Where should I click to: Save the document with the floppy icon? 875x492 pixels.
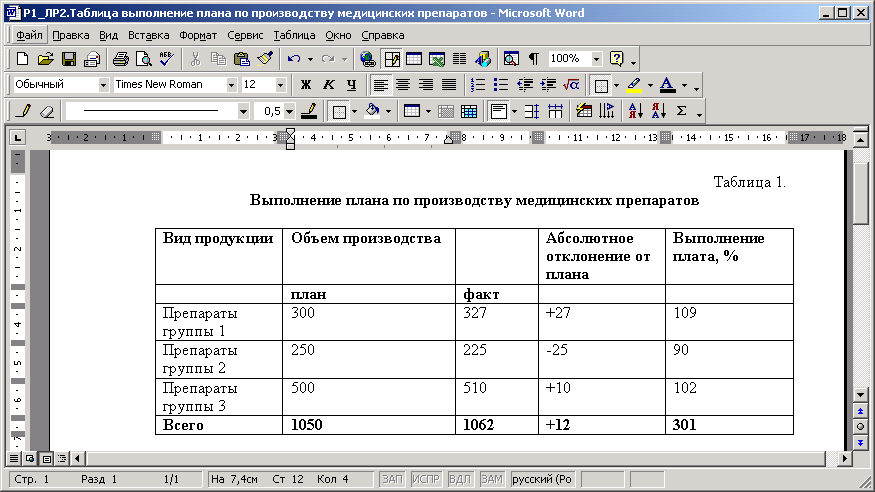click(x=69, y=59)
